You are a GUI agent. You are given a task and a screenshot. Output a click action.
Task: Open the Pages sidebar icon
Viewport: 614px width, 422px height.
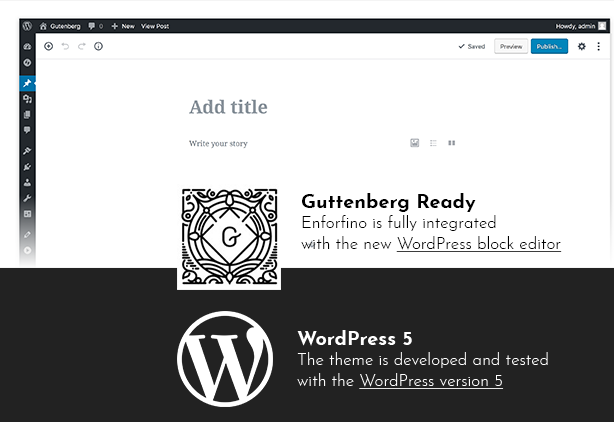27,115
